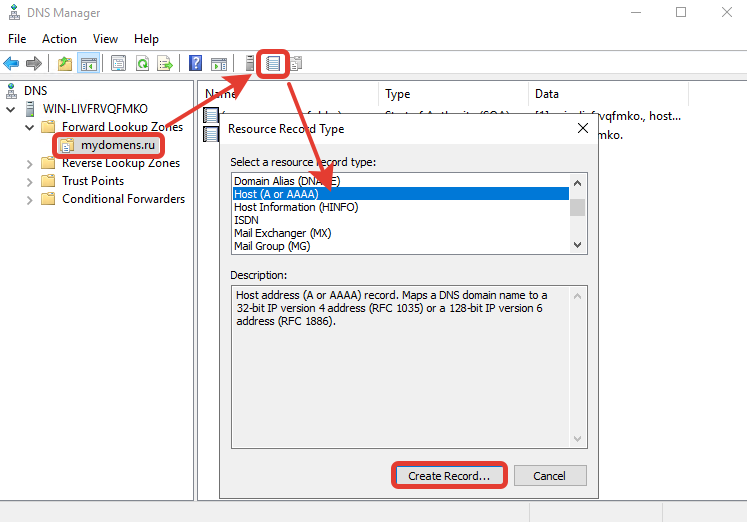Select Domain Alias (DNAME) record type
This screenshot has width=747, height=522.
401,181
